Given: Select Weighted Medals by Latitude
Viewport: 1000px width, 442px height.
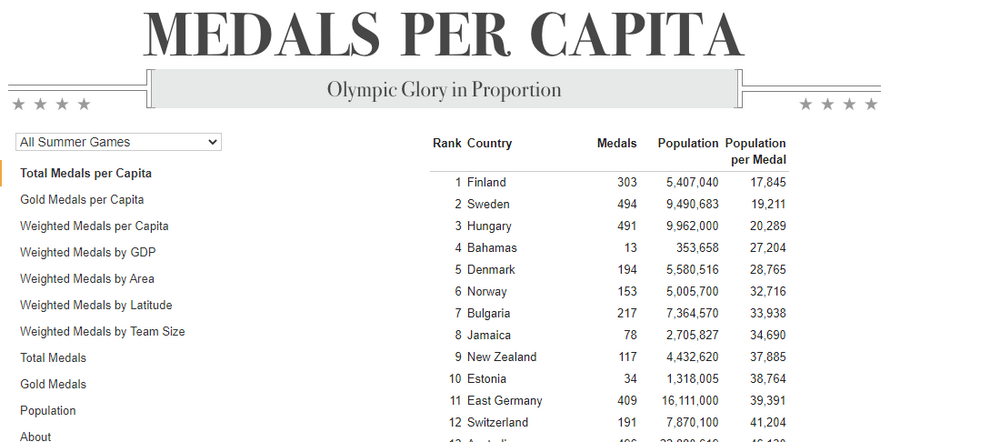Looking at the screenshot, I should [96, 305].
